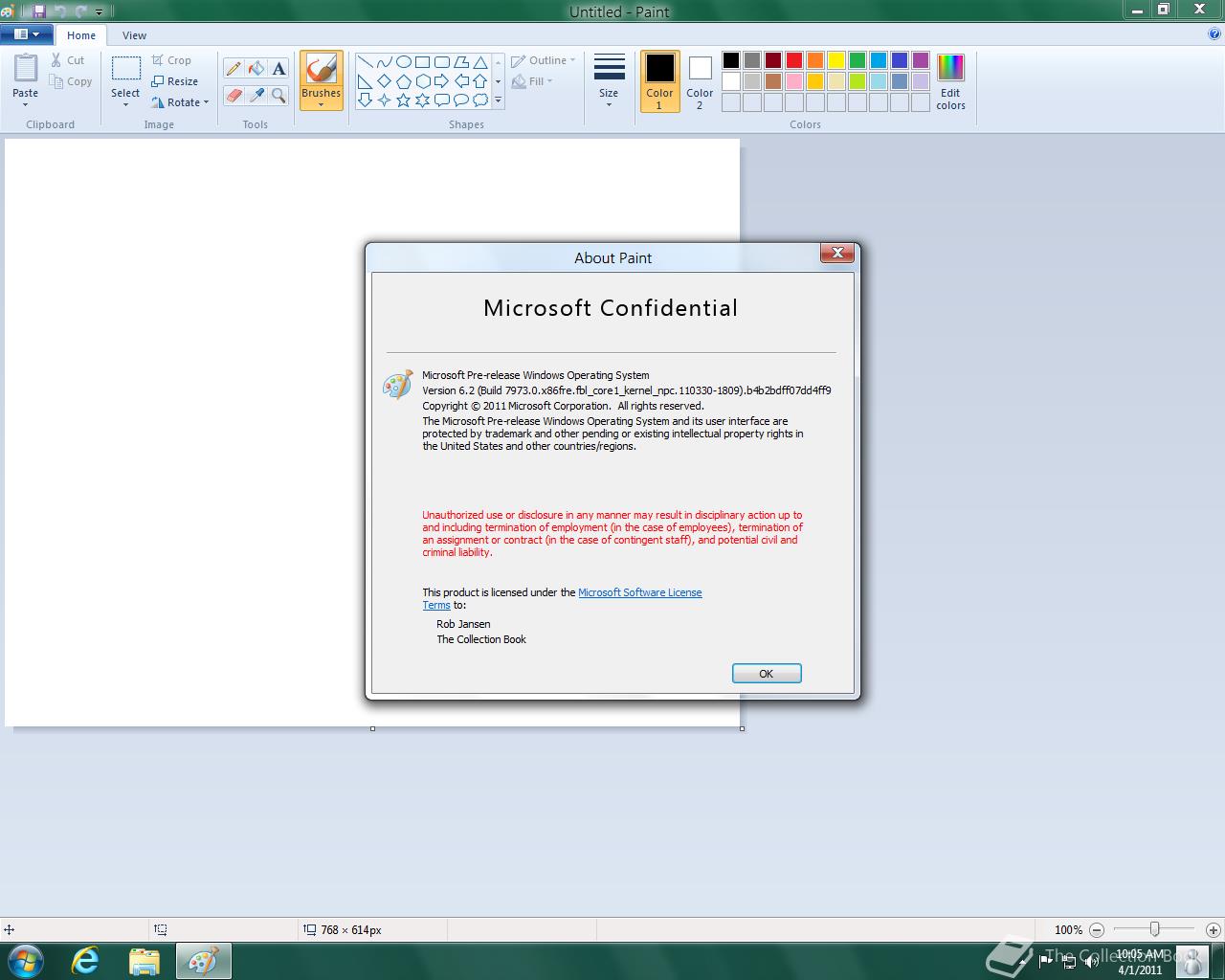Click the Crop command
This screenshot has height=980, width=1225.
coord(171,60)
